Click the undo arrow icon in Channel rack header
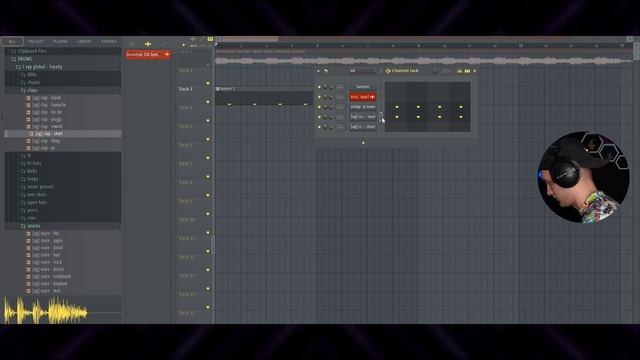 [x=326, y=71]
